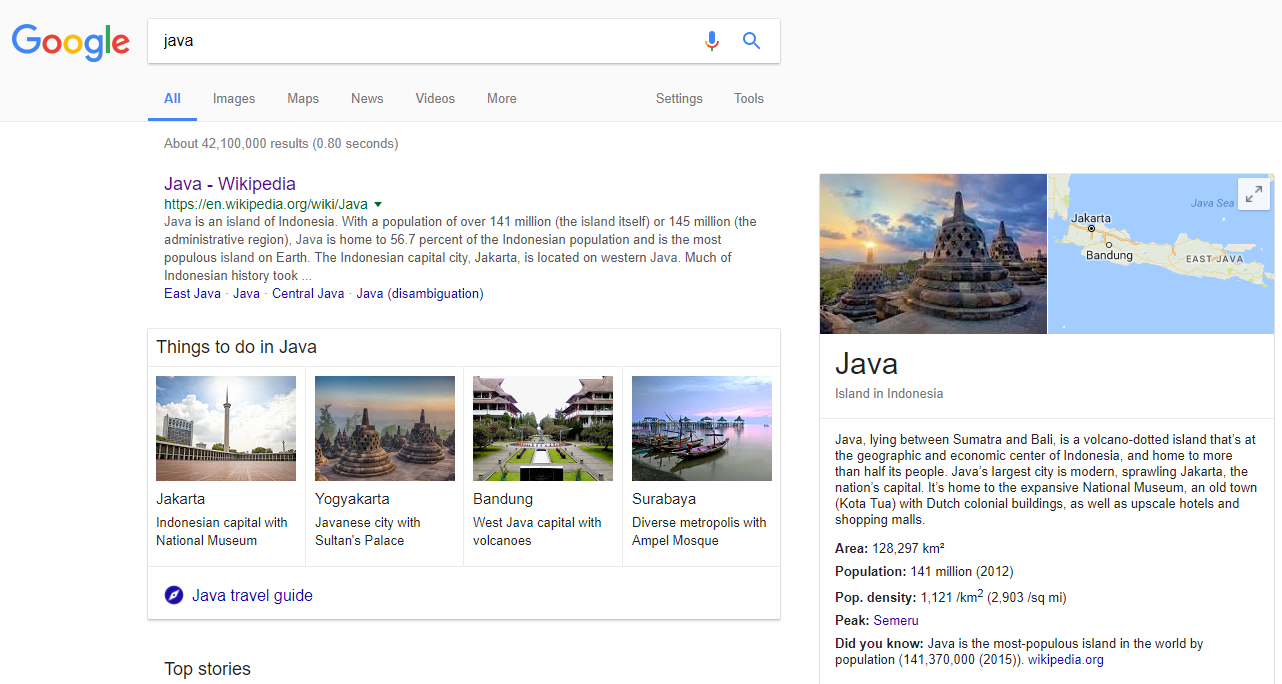Click the Surabaya card title

click(664, 499)
